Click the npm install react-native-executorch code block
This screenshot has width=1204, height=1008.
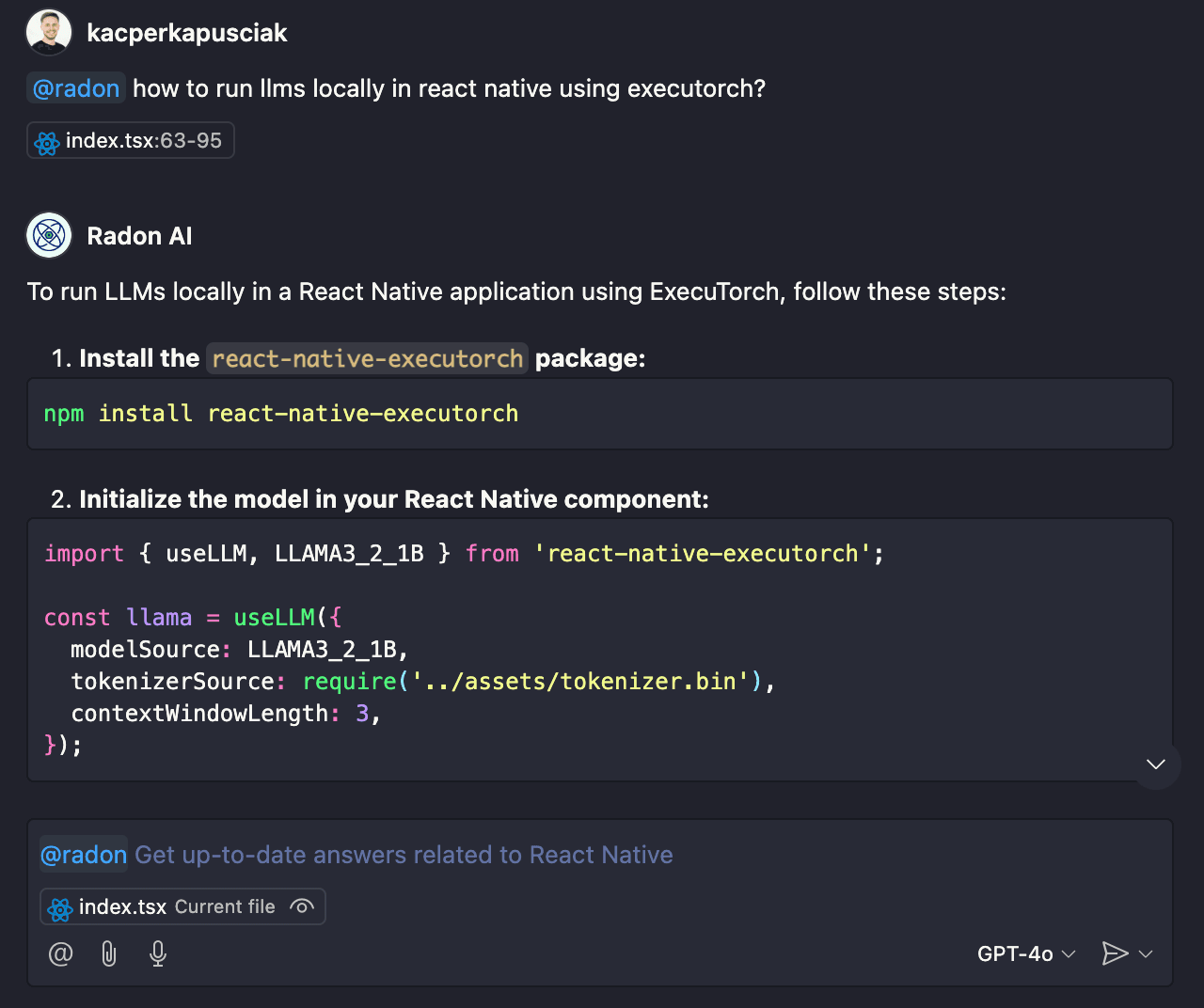pos(599,414)
